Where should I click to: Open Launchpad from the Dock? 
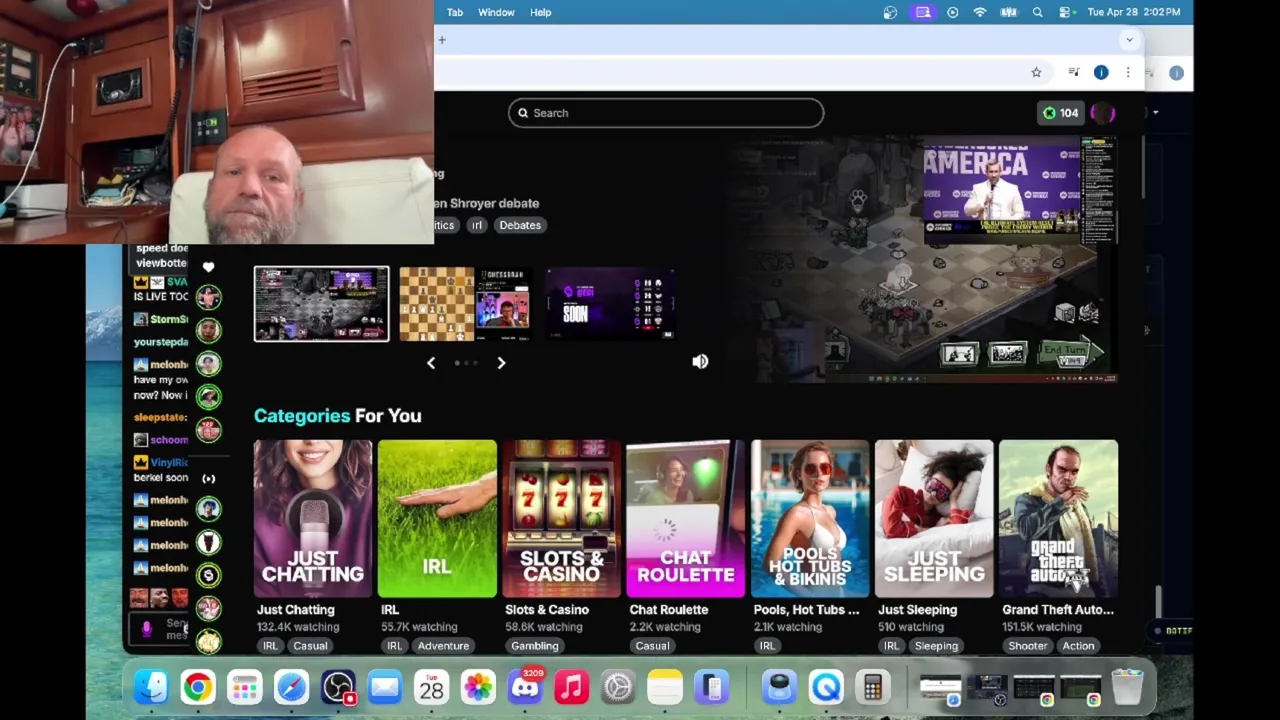(245, 687)
